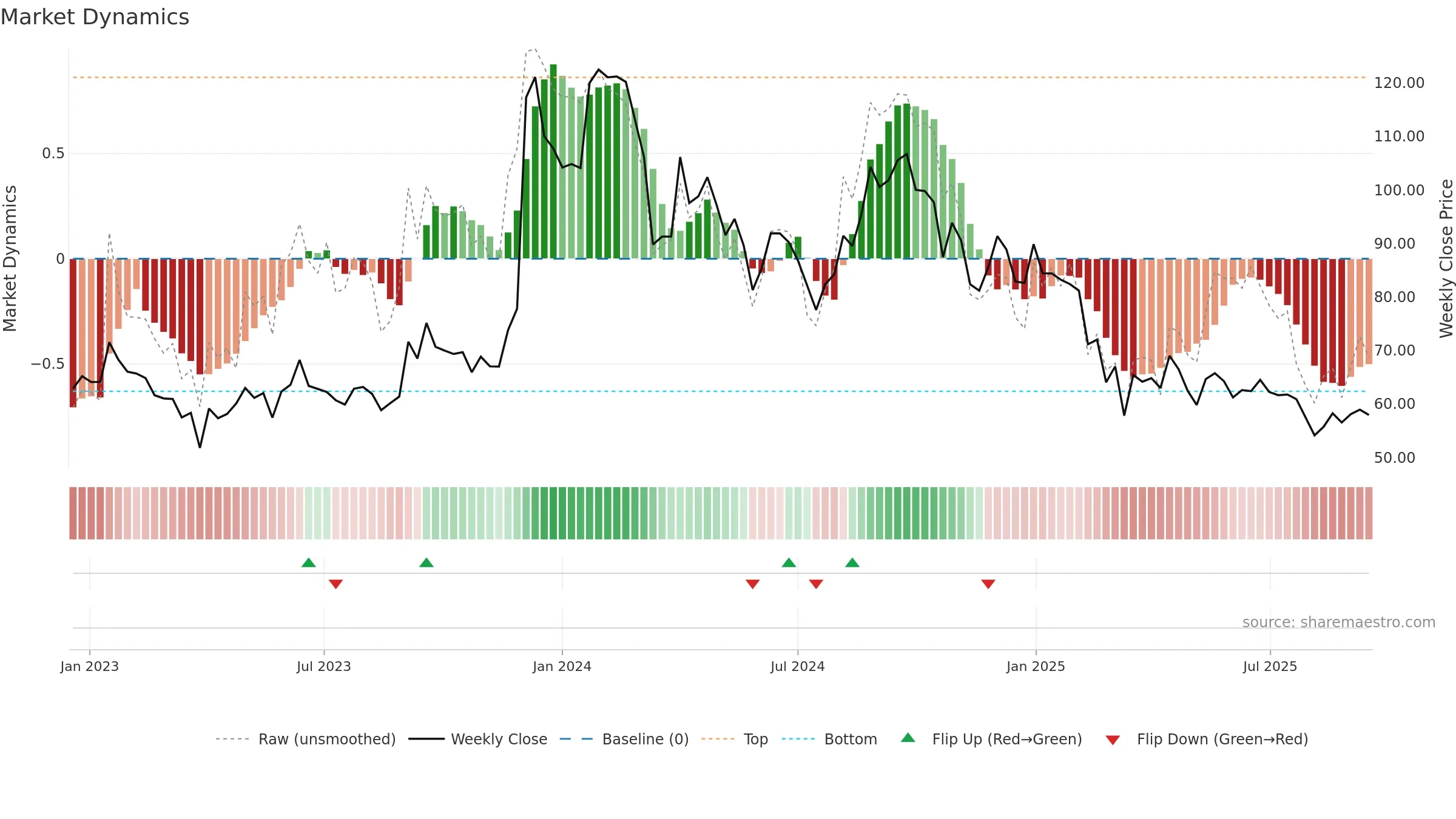Click the 100.00 price axis label
The height and width of the screenshot is (819, 1456).
click(1399, 190)
